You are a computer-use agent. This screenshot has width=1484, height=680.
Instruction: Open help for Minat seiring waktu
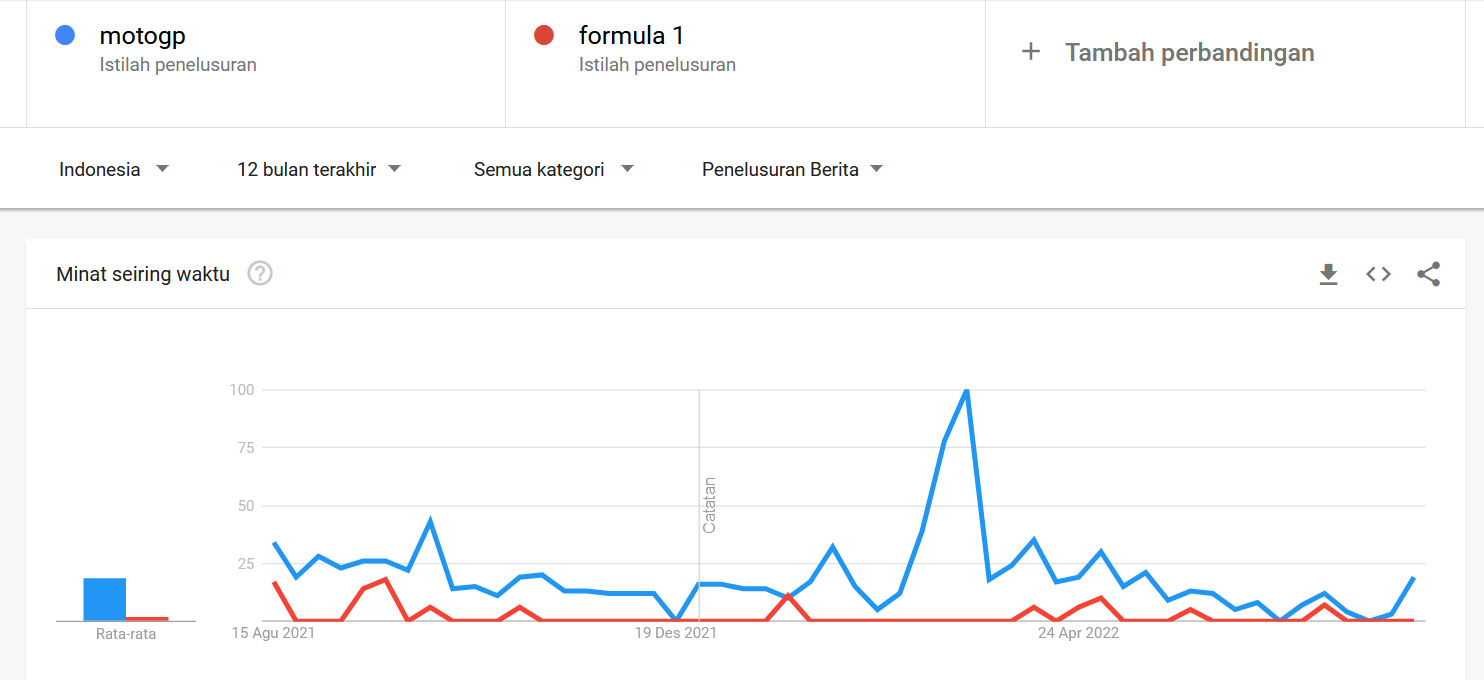point(260,273)
